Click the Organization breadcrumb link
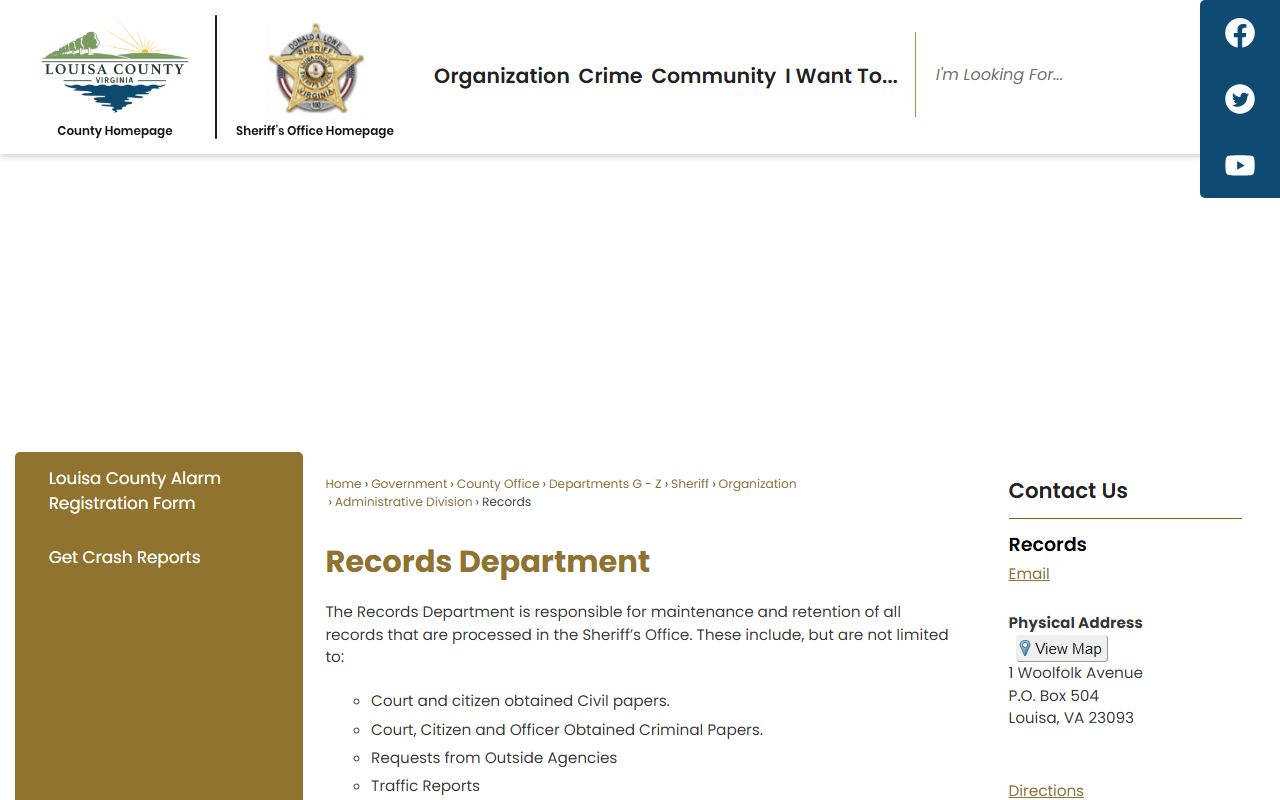 point(757,484)
